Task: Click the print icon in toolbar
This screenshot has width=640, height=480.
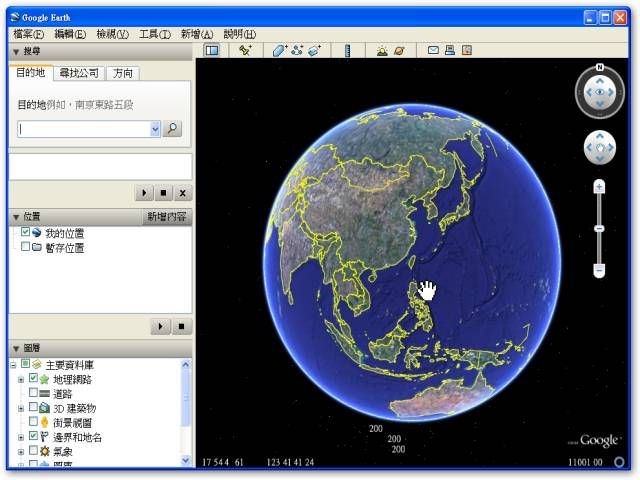Action: (450, 50)
